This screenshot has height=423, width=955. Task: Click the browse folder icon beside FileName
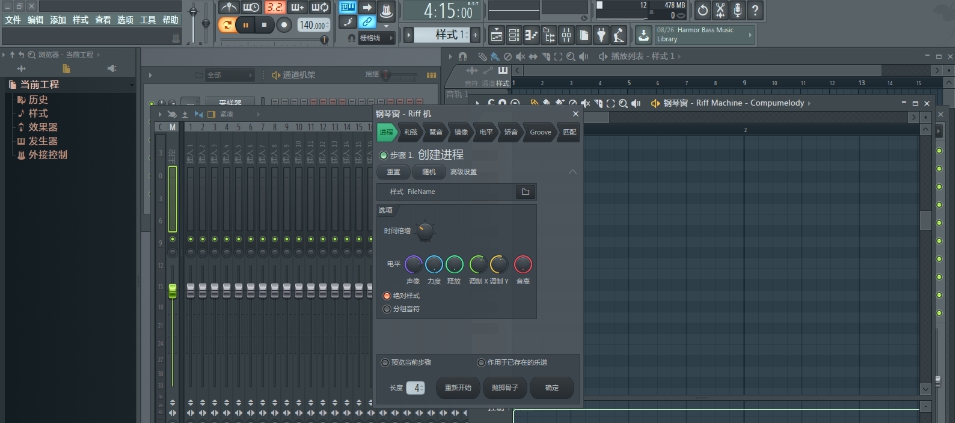[525, 192]
